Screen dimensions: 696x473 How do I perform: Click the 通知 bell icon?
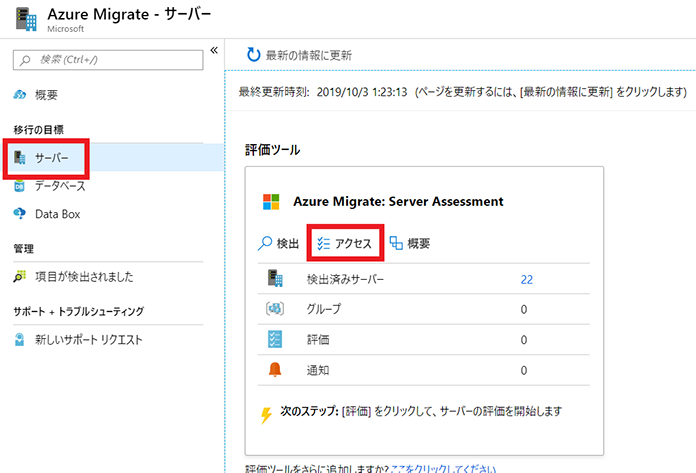click(x=275, y=369)
